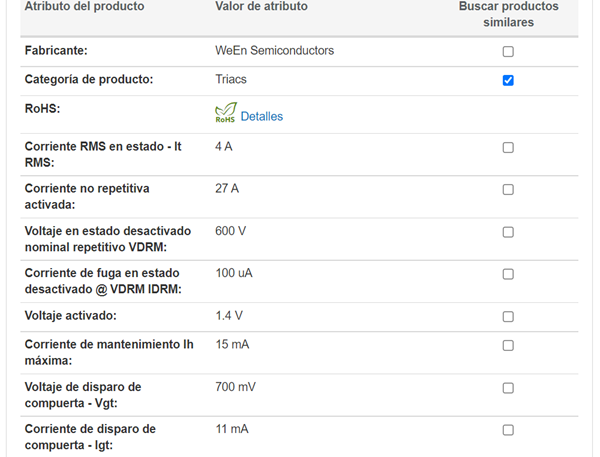Click the green RoHS leaf icon

pyautogui.click(x=226, y=114)
